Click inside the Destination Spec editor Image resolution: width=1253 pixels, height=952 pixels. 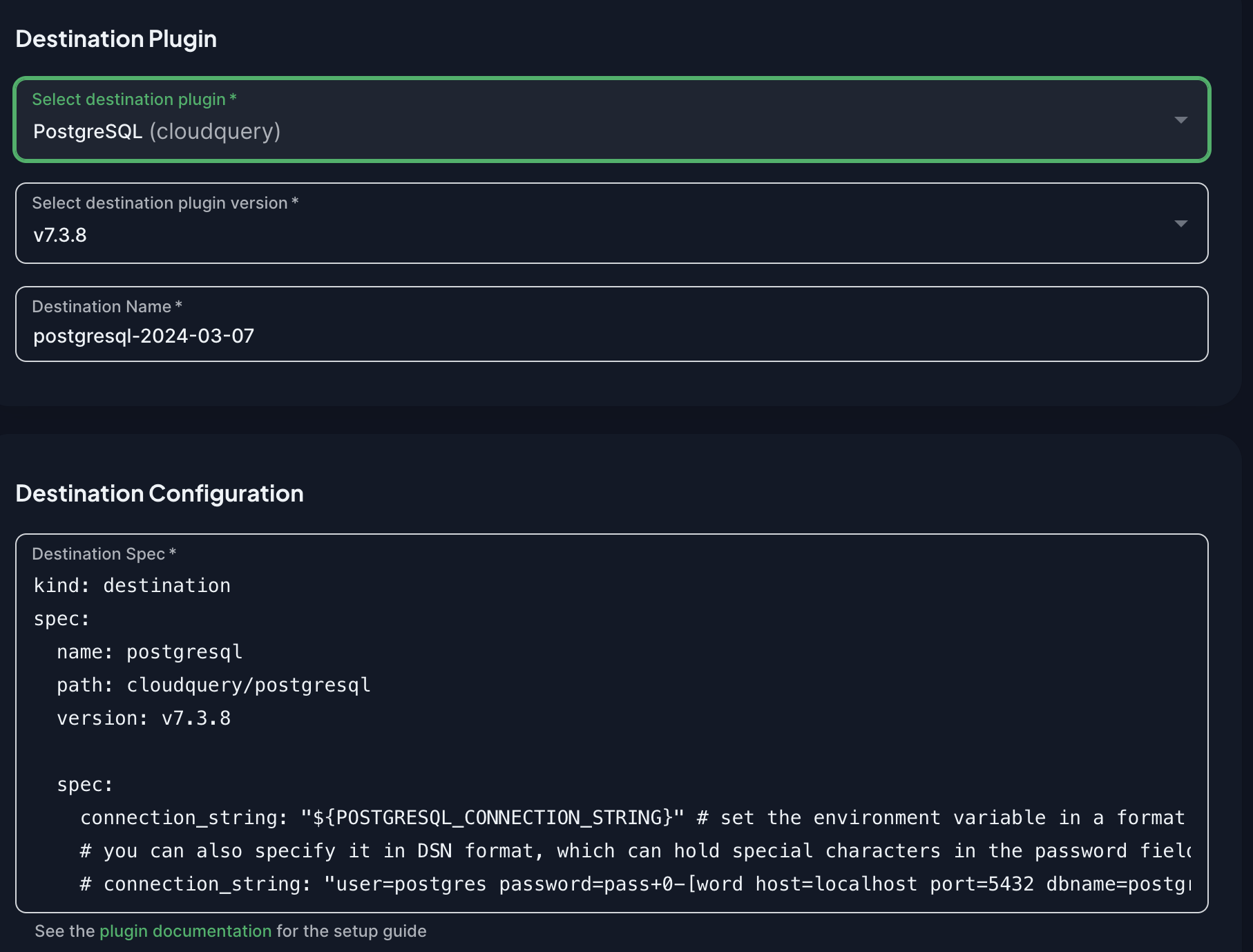click(x=611, y=723)
